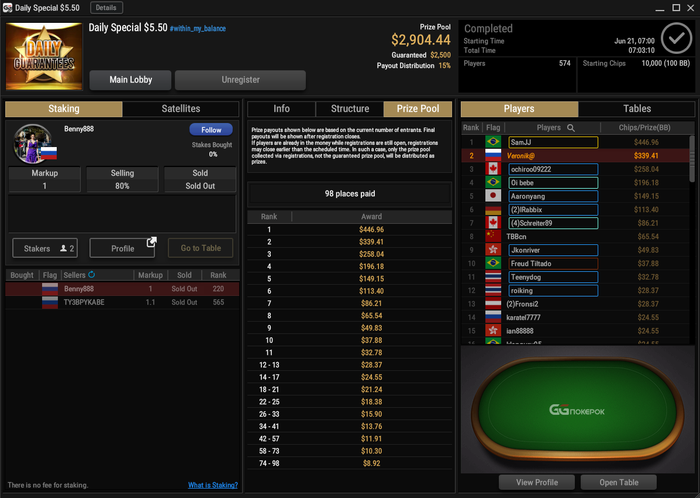Click the completed checkmark icon
700x498 pixels.
click(676, 38)
